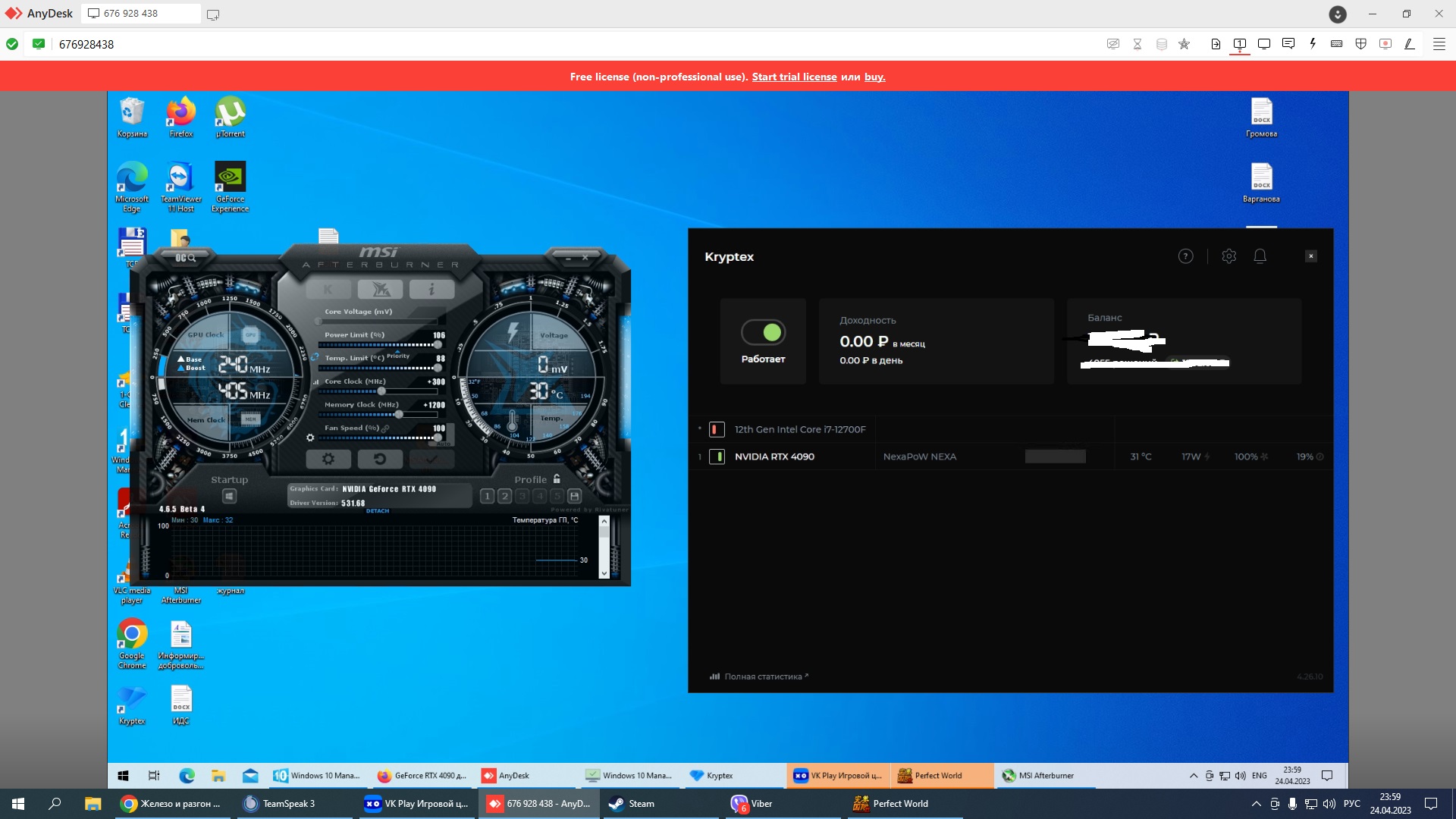Open AnyDesk display settings monitor icon

pos(1264,44)
